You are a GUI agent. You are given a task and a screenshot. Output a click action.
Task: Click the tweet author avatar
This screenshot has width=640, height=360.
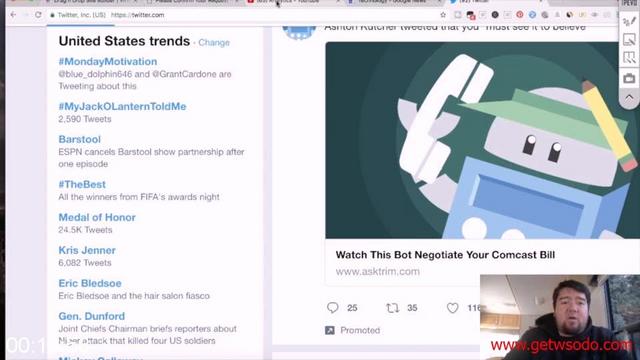pyautogui.click(x=299, y=32)
